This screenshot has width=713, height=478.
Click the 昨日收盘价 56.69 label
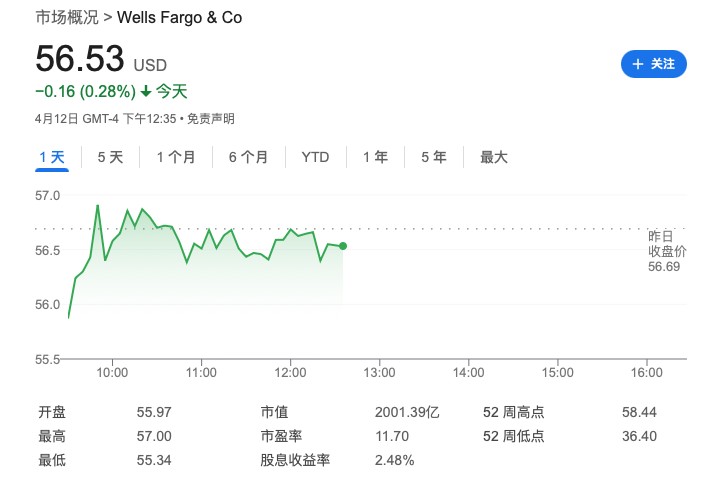pyautogui.click(x=667, y=251)
